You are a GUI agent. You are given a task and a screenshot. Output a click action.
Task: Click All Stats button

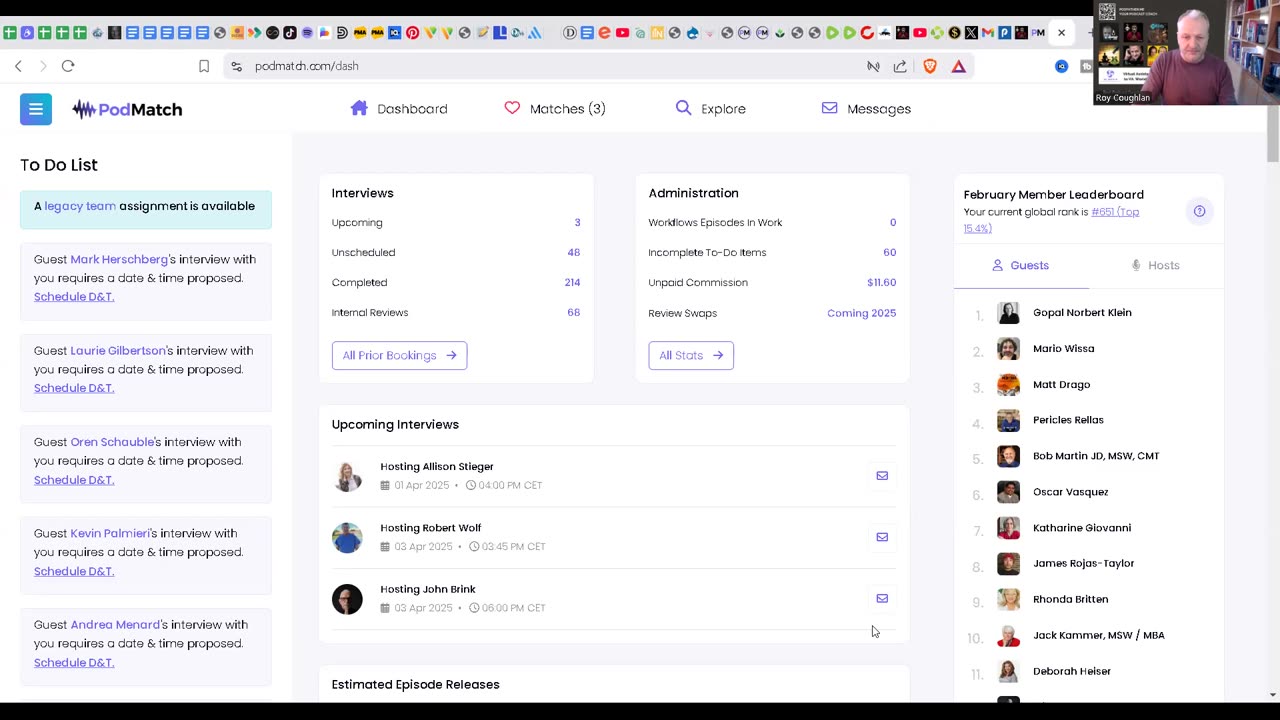(691, 355)
